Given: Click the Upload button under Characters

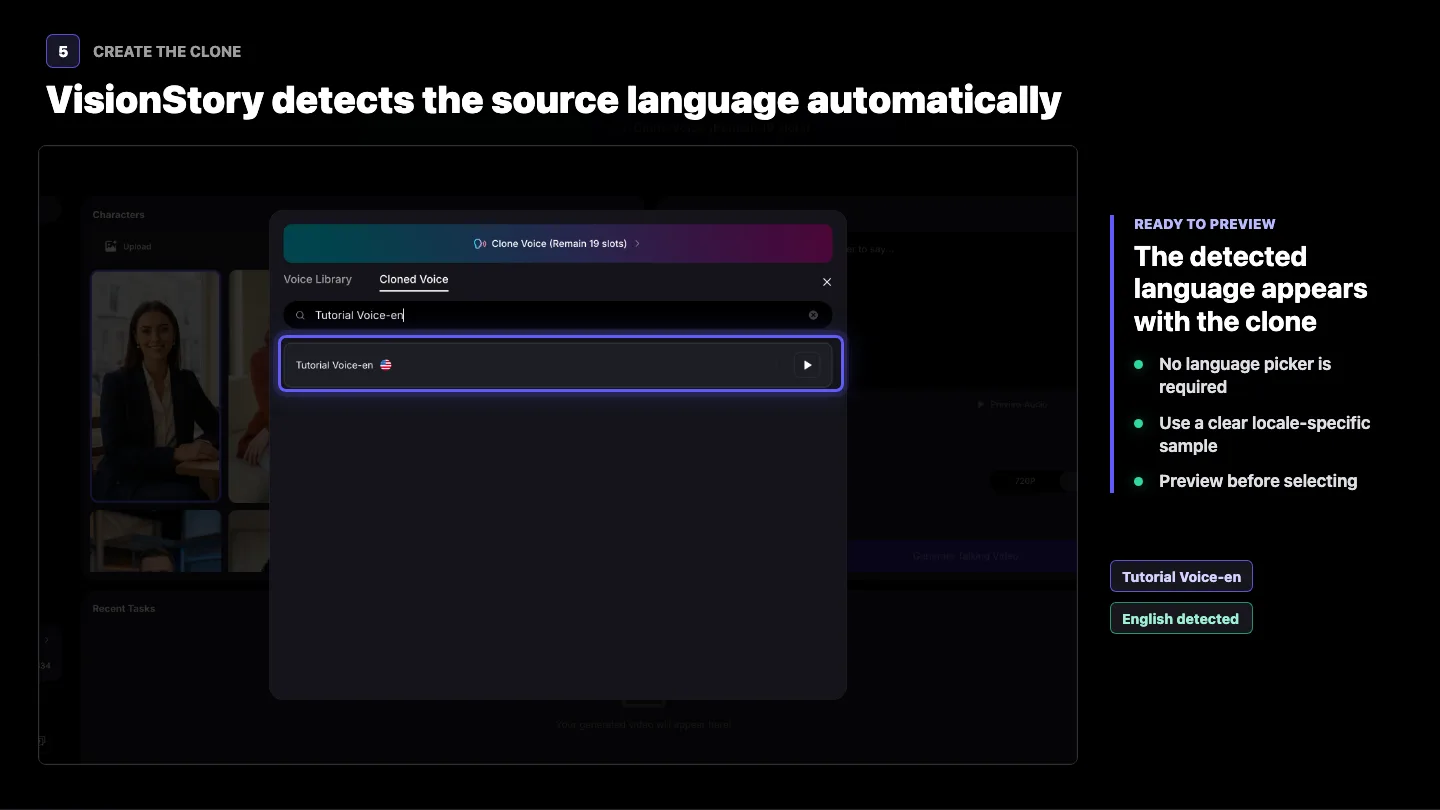Looking at the screenshot, I should coord(128,246).
